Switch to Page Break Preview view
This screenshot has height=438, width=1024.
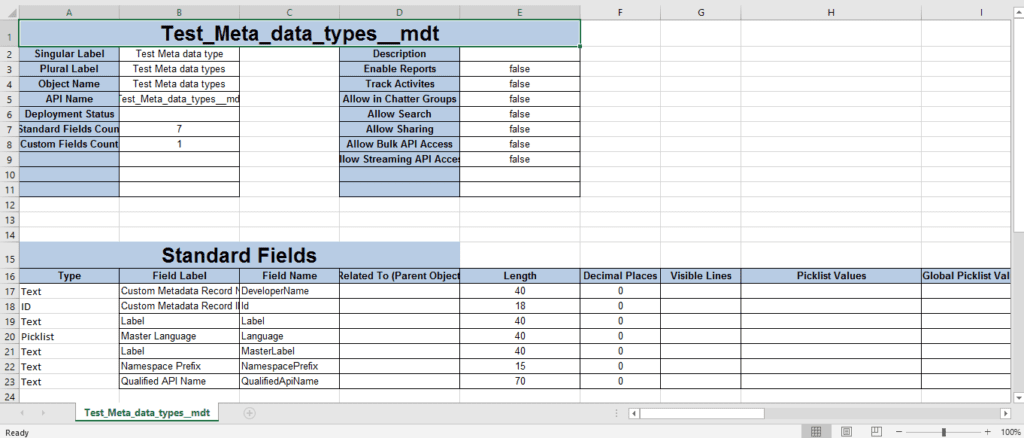(876, 431)
